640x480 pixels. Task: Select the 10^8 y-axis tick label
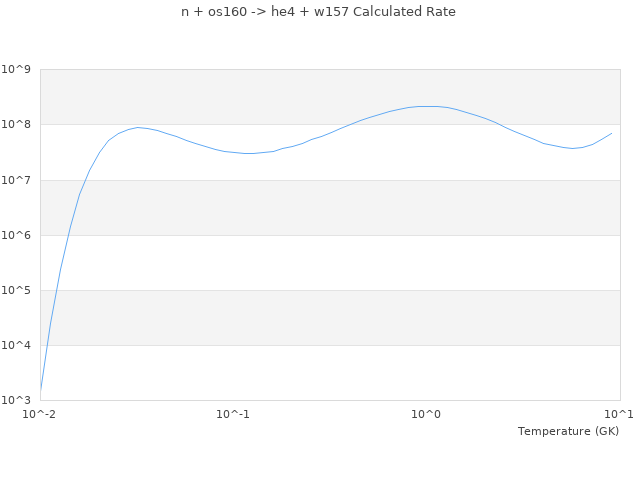pyautogui.click(x=16, y=125)
